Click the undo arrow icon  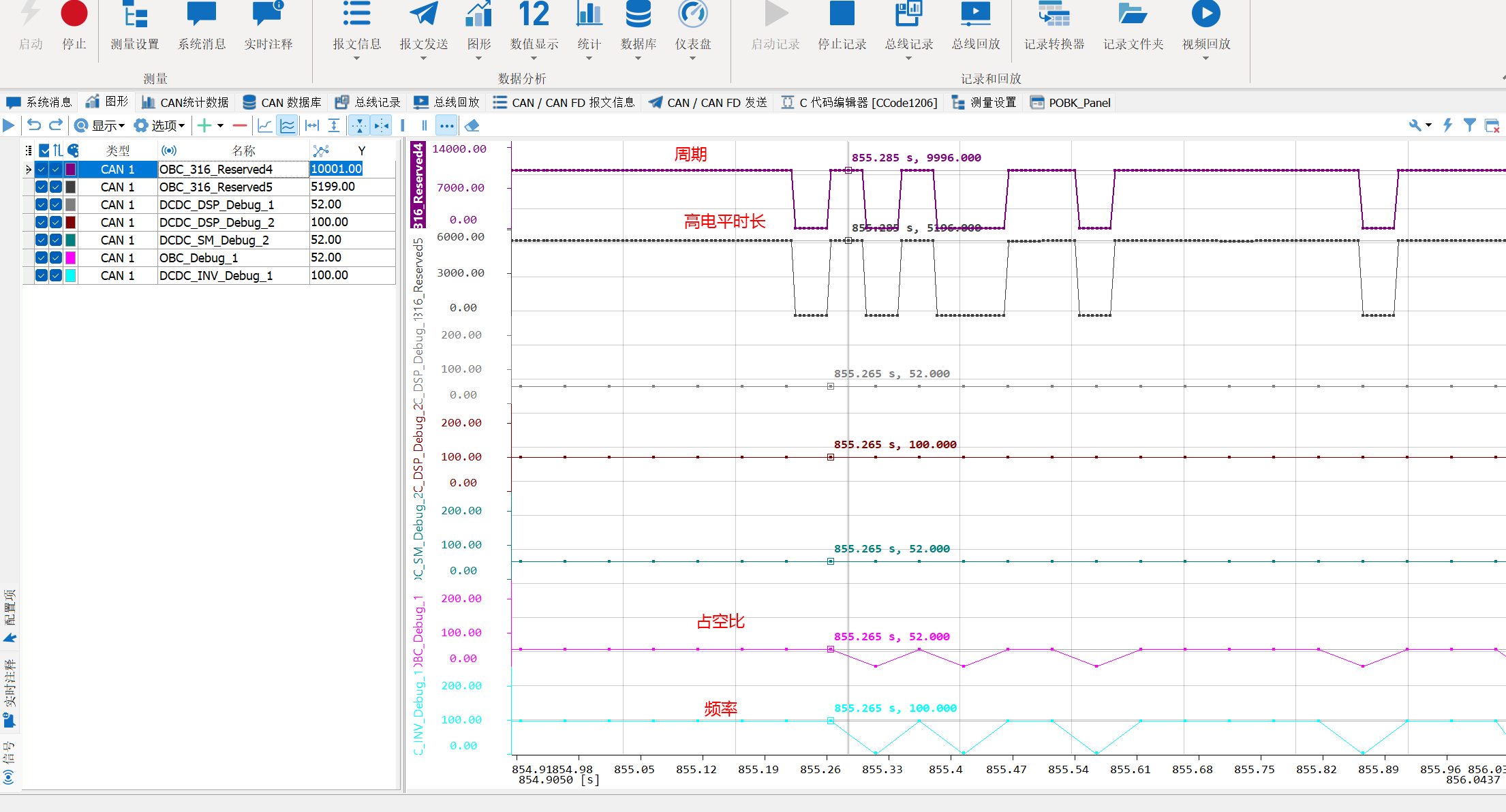pyautogui.click(x=34, y=125)
